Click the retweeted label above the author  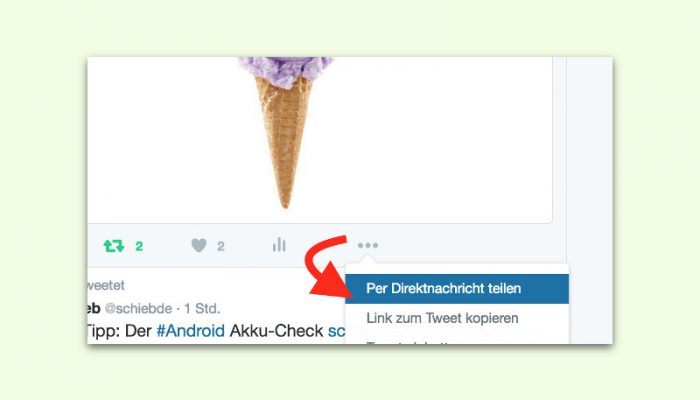pos(106,285)
